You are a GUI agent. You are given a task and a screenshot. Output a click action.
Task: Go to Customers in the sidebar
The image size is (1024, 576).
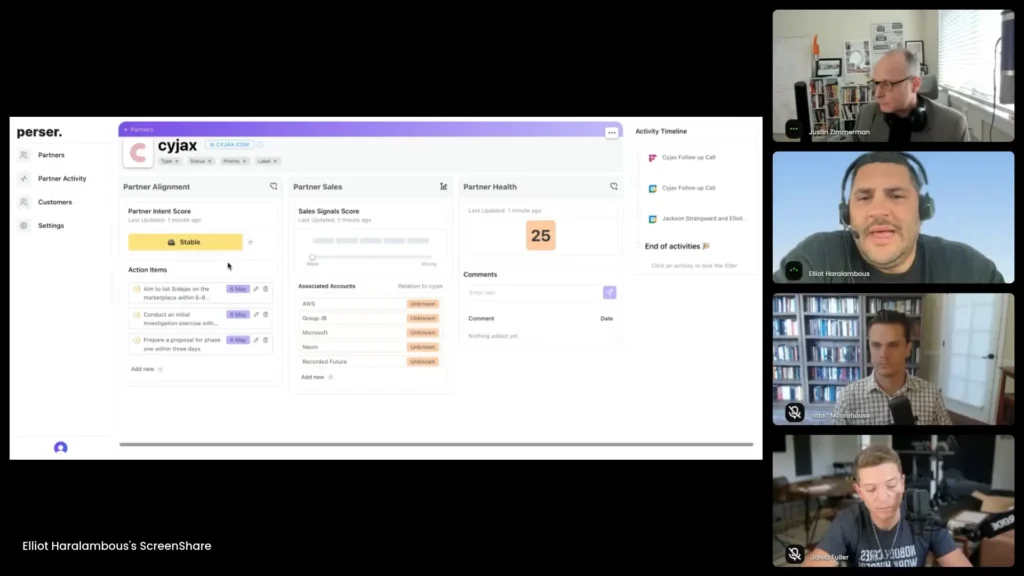coord(55,202)
